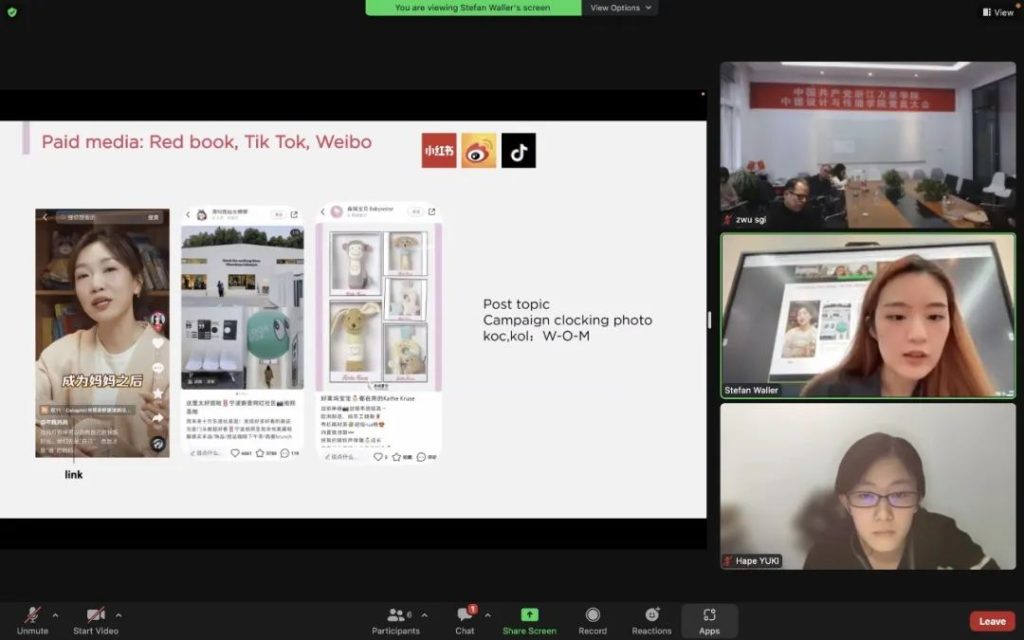1024x640 pixels.
Task: Start recording with the Record button
Action: (592, 620)
